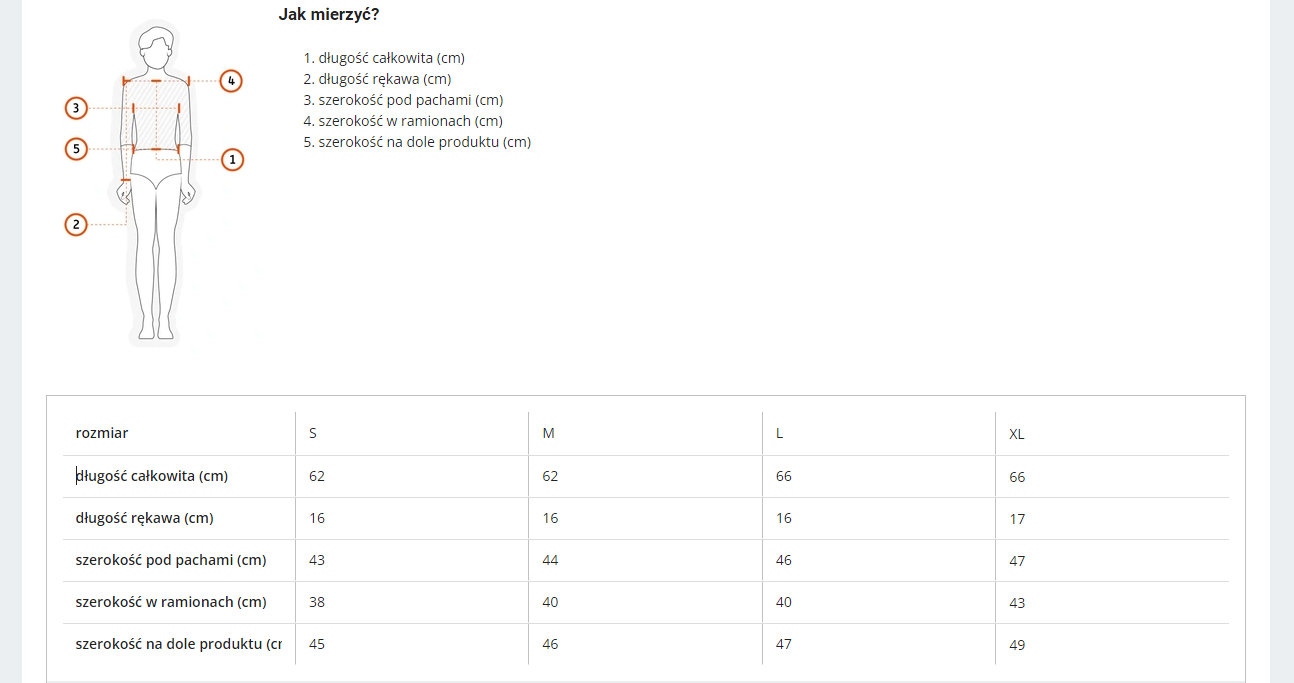
Task: Click the 'długość rękawa (cm)' row label
Action: 145,518
